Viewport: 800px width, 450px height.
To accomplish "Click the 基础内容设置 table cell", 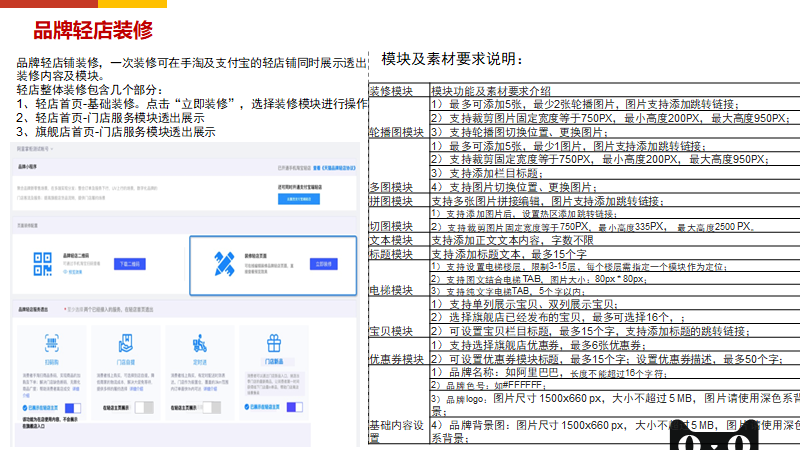I will click(x=399, y=405).
